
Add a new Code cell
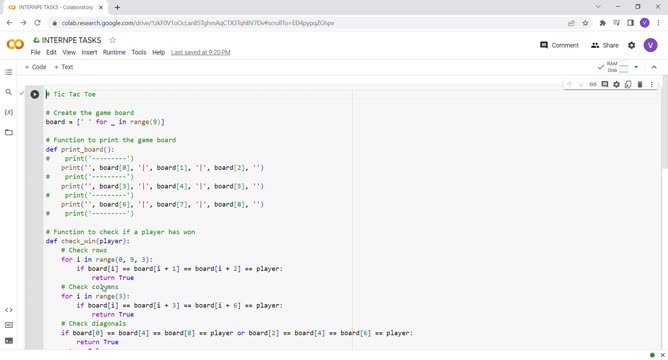tap(35, 67)
